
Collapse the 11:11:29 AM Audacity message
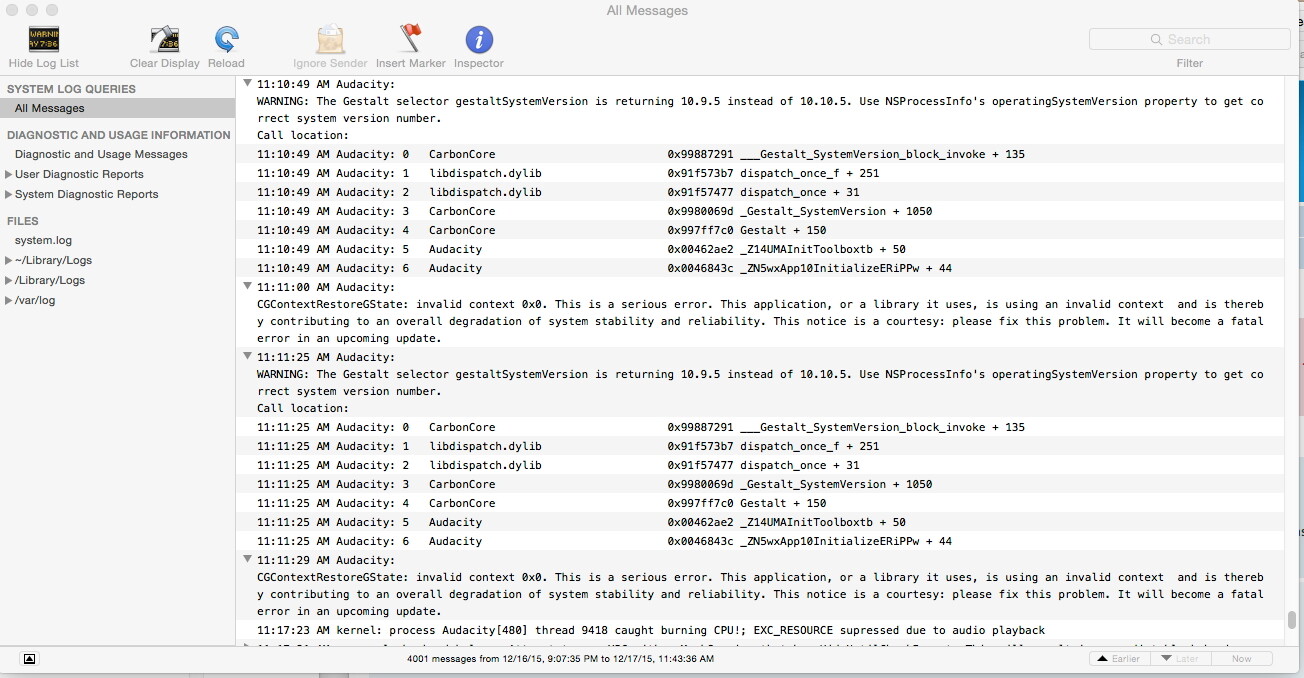point(247,560)
